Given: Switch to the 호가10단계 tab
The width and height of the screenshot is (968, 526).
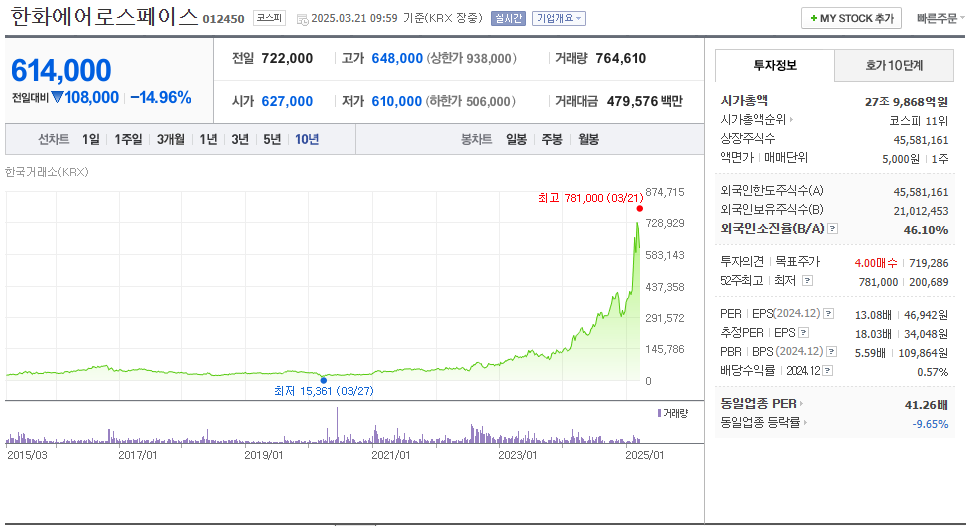Looking at the screenshot, I should pos(894,65).
